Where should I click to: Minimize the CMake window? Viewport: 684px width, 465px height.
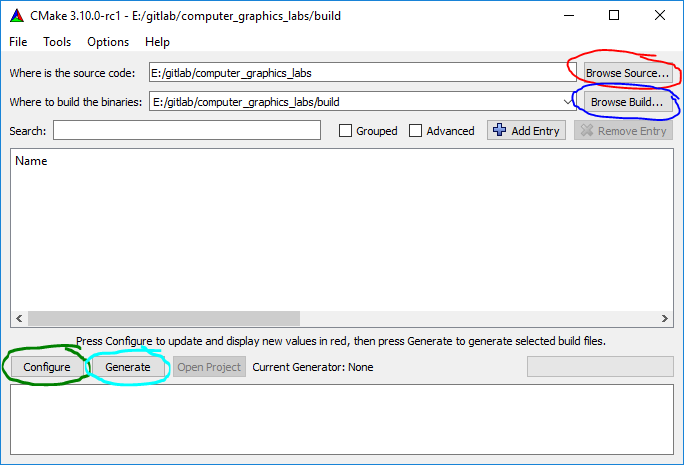point(569,15)
